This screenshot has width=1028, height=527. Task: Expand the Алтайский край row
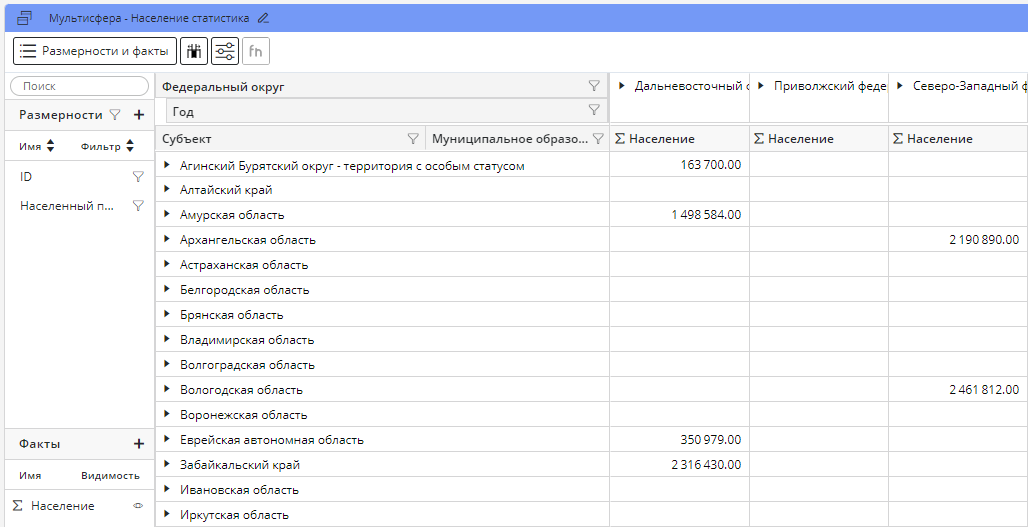point(167,190)
